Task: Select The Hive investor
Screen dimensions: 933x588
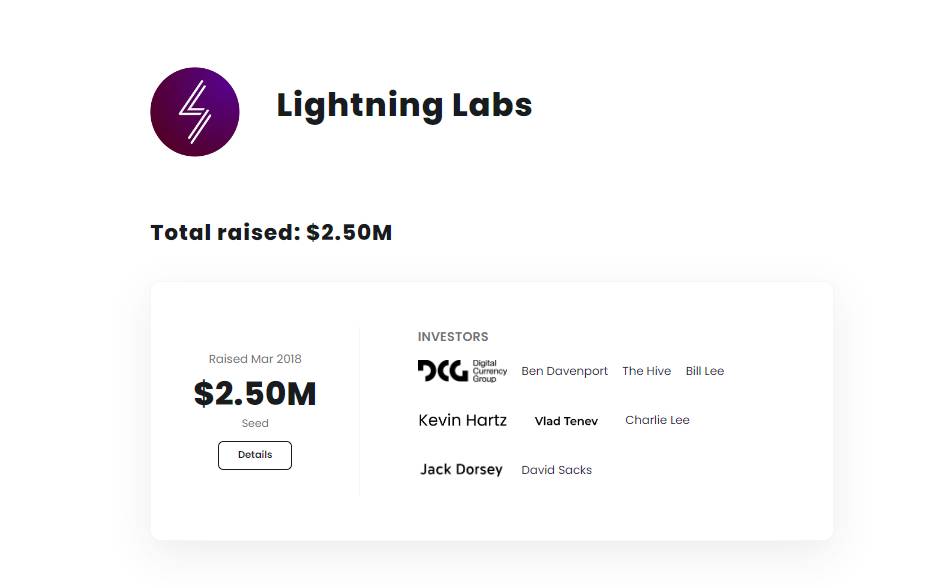Action: coord(646,371)
